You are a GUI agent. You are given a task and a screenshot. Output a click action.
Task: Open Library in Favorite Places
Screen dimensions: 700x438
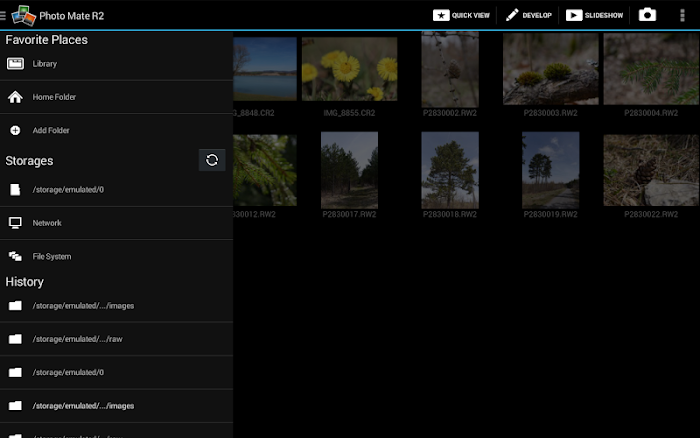coord(117,64)
